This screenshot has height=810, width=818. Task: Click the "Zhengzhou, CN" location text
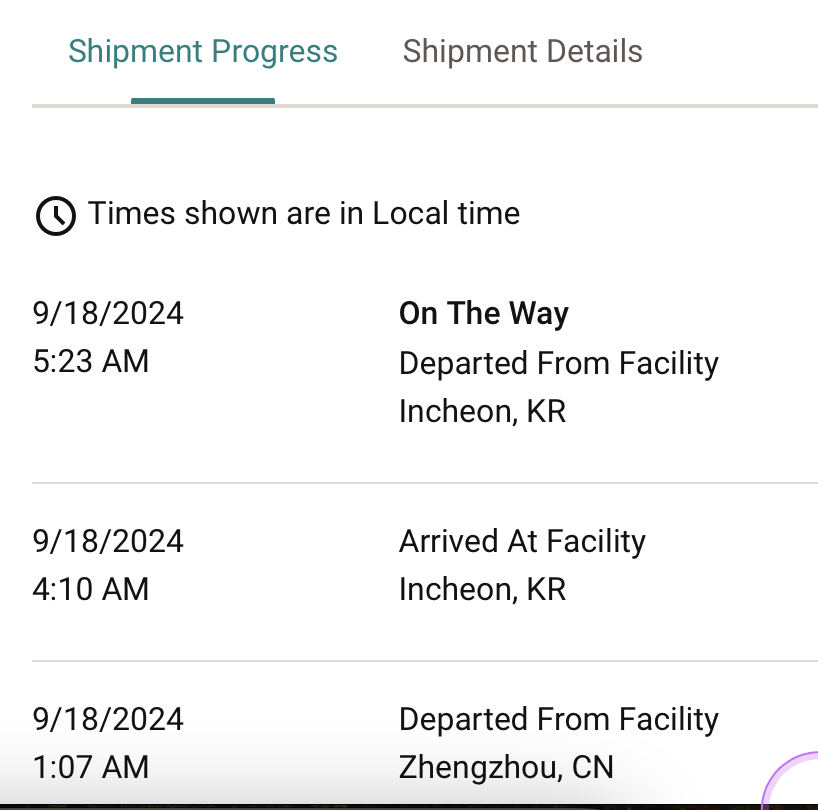(506, 768)
